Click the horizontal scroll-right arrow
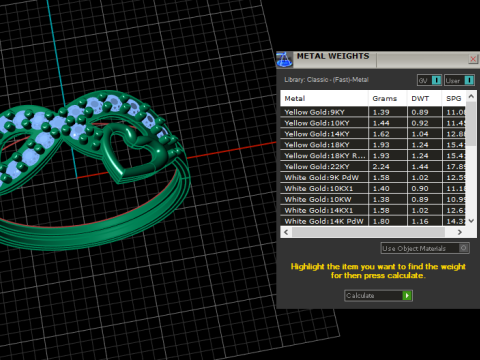Viewport: 480px width, 360px height. coord(460,232)
